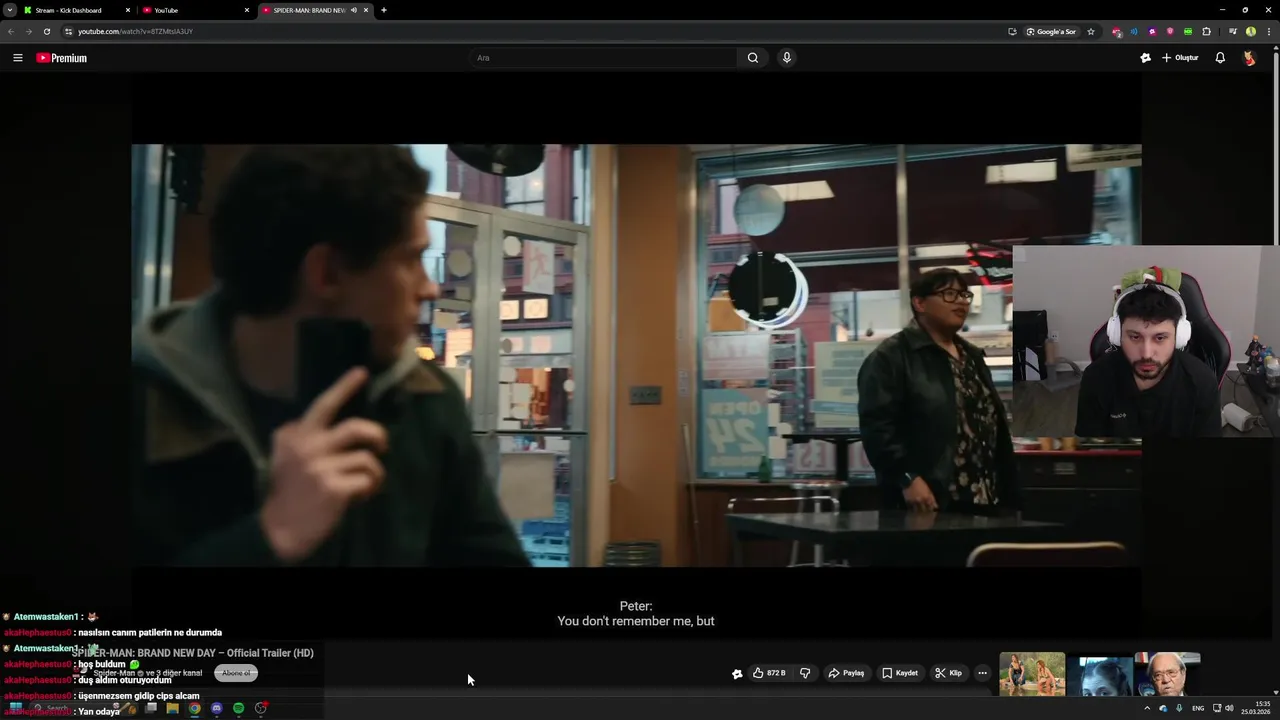Open Discord from the taskbar
The width and height of the screenshot is (1280, 720).
click(x=216, y=708)
